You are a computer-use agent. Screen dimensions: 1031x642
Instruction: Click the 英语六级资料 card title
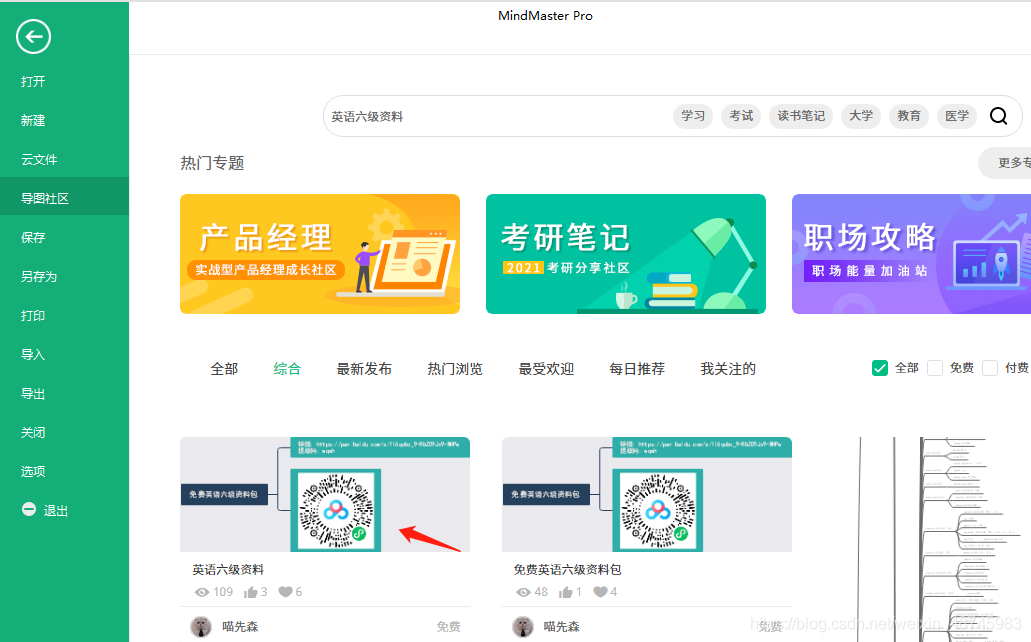point(228,570)
